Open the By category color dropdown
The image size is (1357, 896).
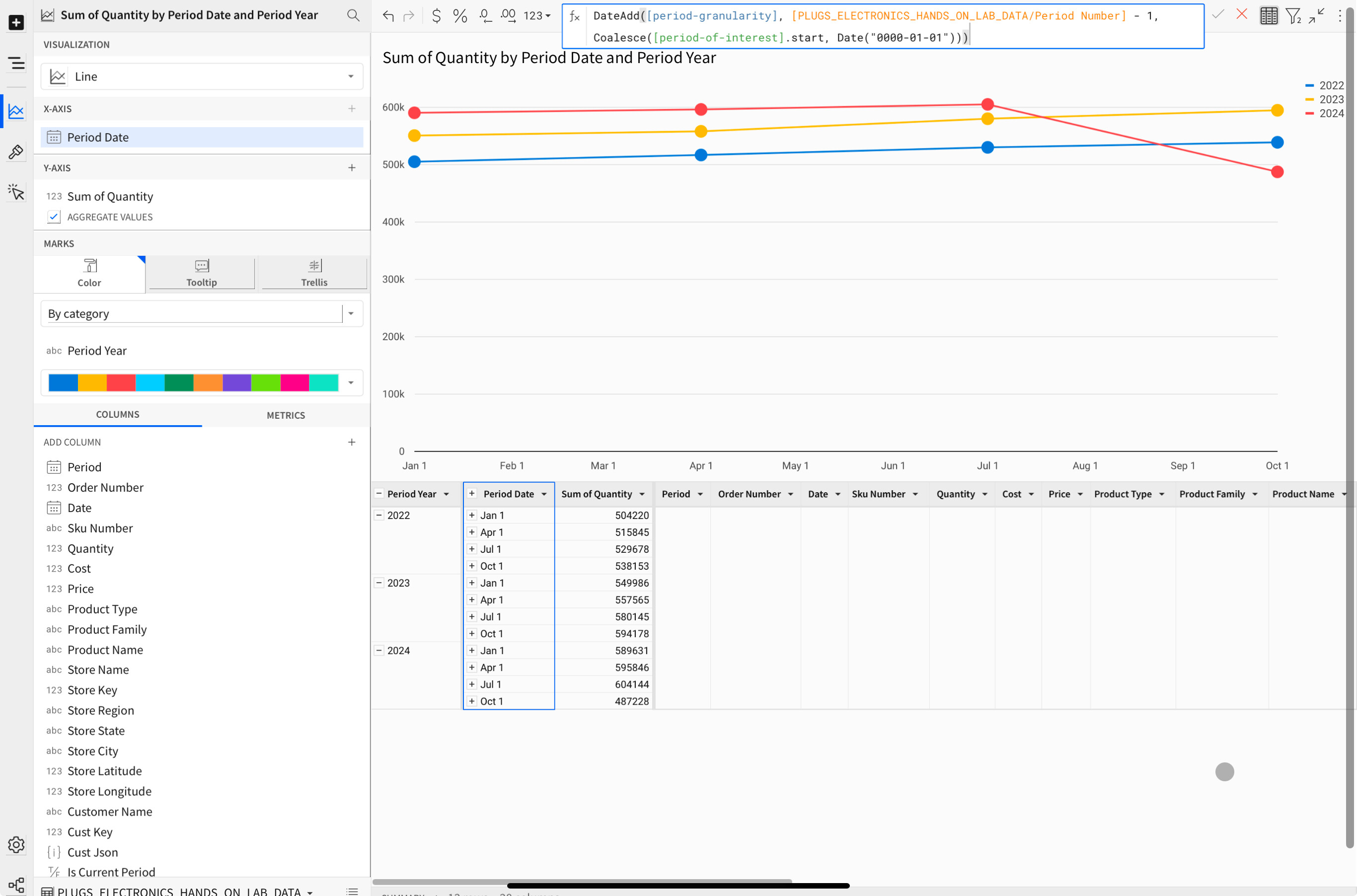[350, 313]
